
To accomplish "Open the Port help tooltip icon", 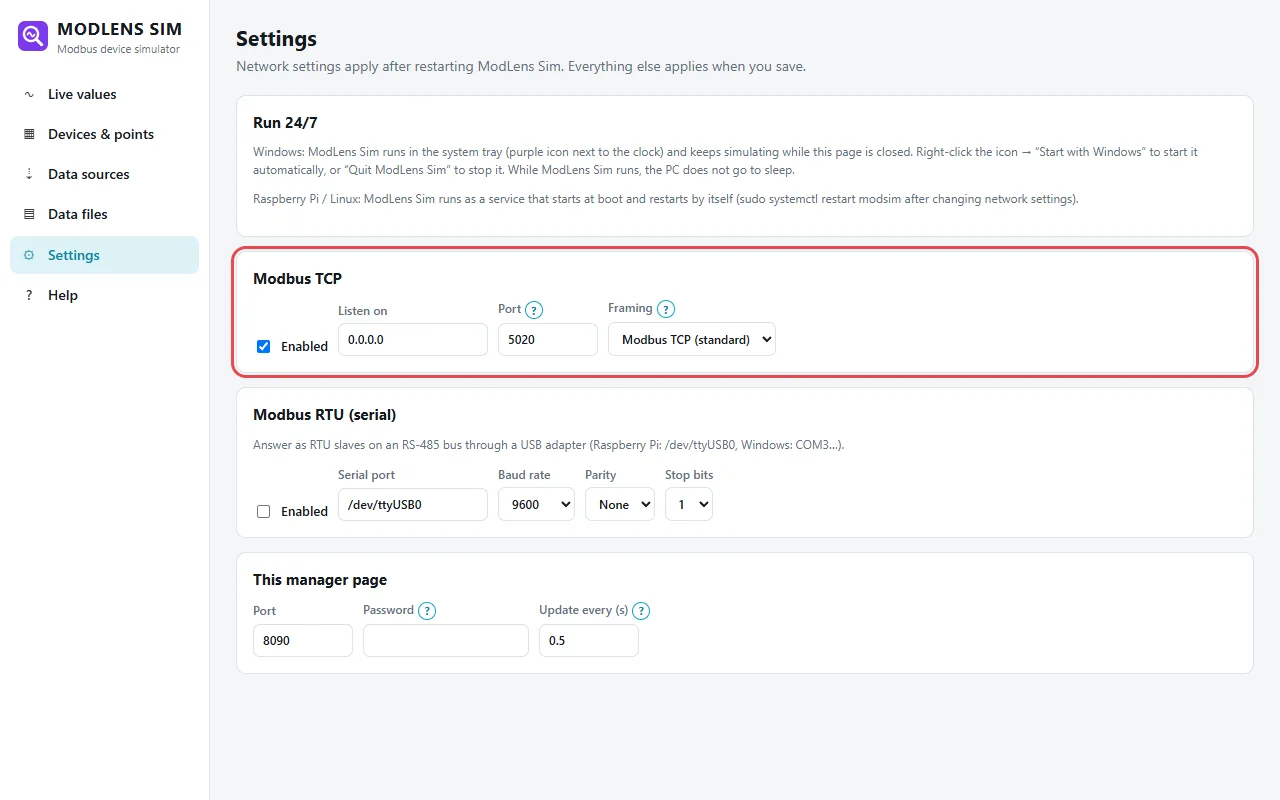I will point(534,310).
